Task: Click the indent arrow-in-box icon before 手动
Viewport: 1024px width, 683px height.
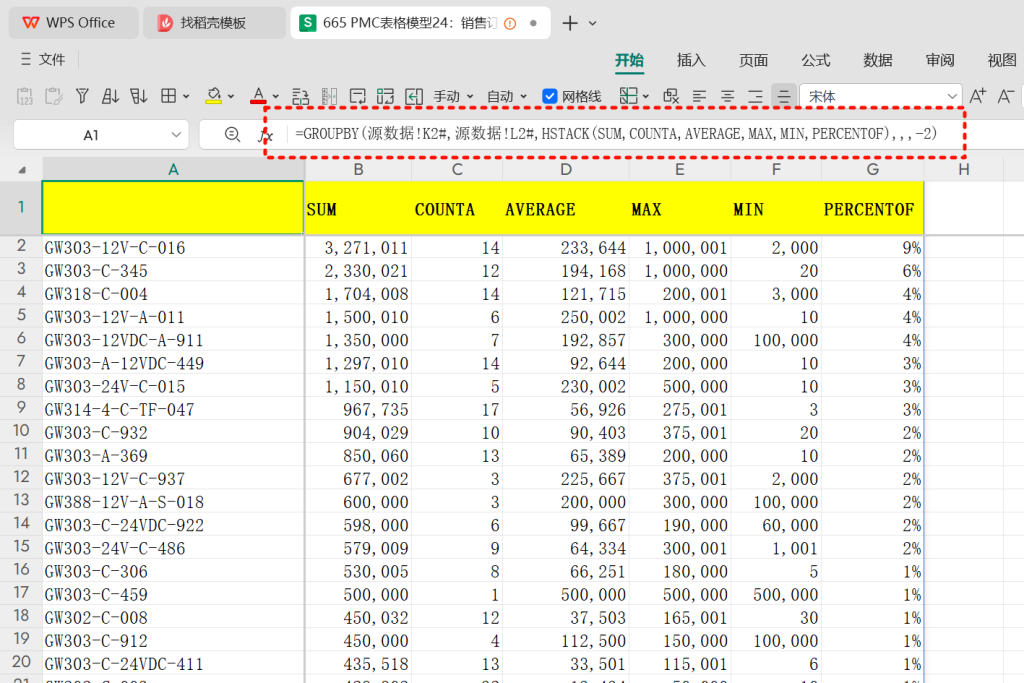Action: (x=414, y=97)
